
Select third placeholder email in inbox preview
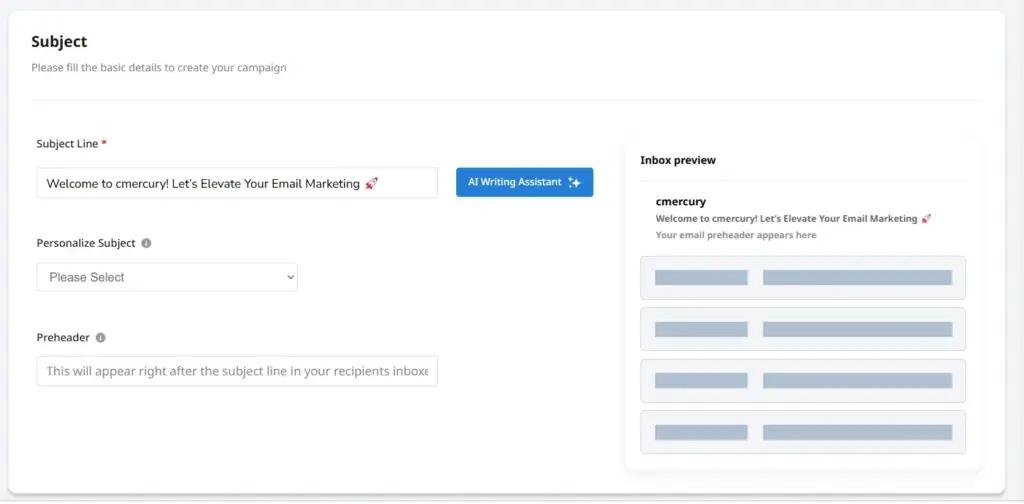point(803,381)
